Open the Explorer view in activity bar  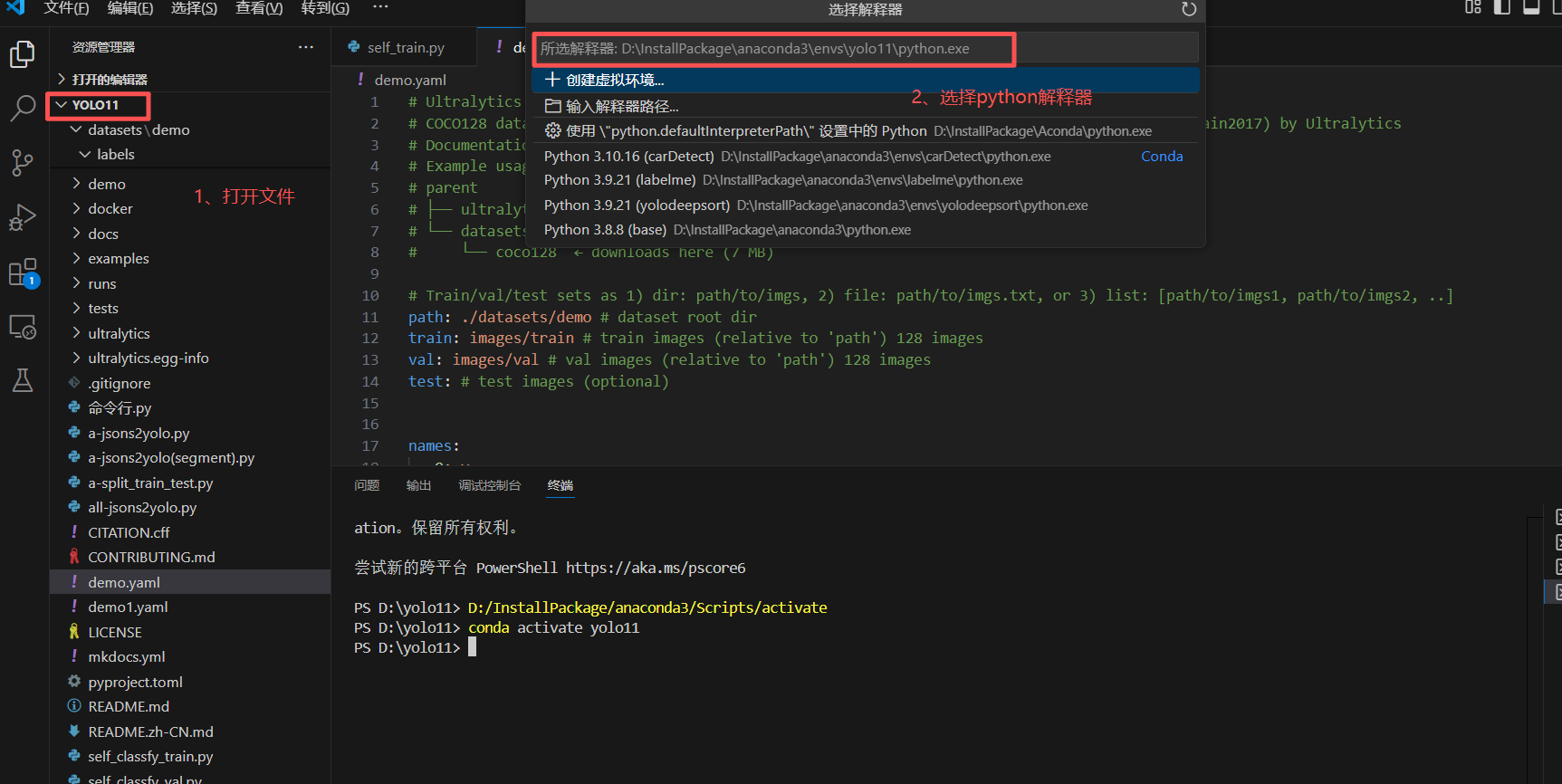point(23,54)
